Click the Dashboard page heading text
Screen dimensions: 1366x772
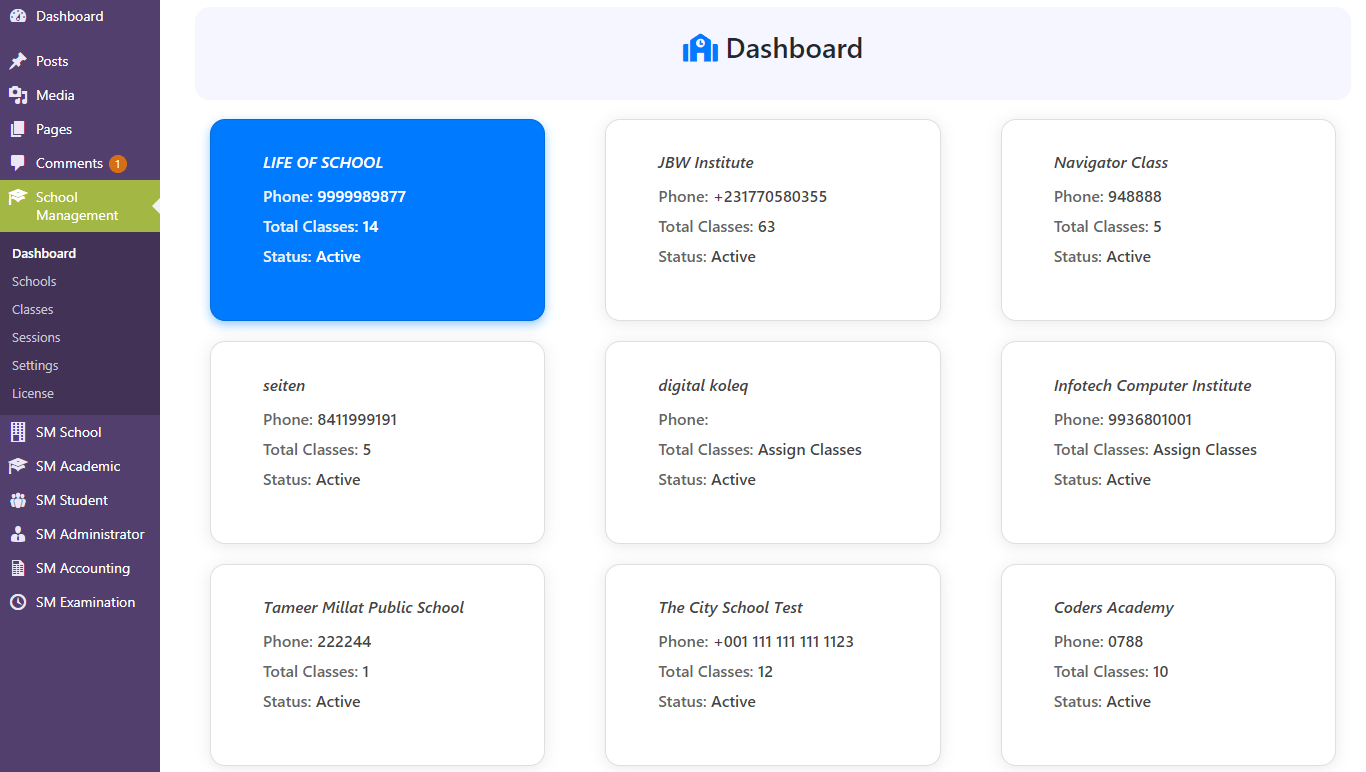point(794,48)
